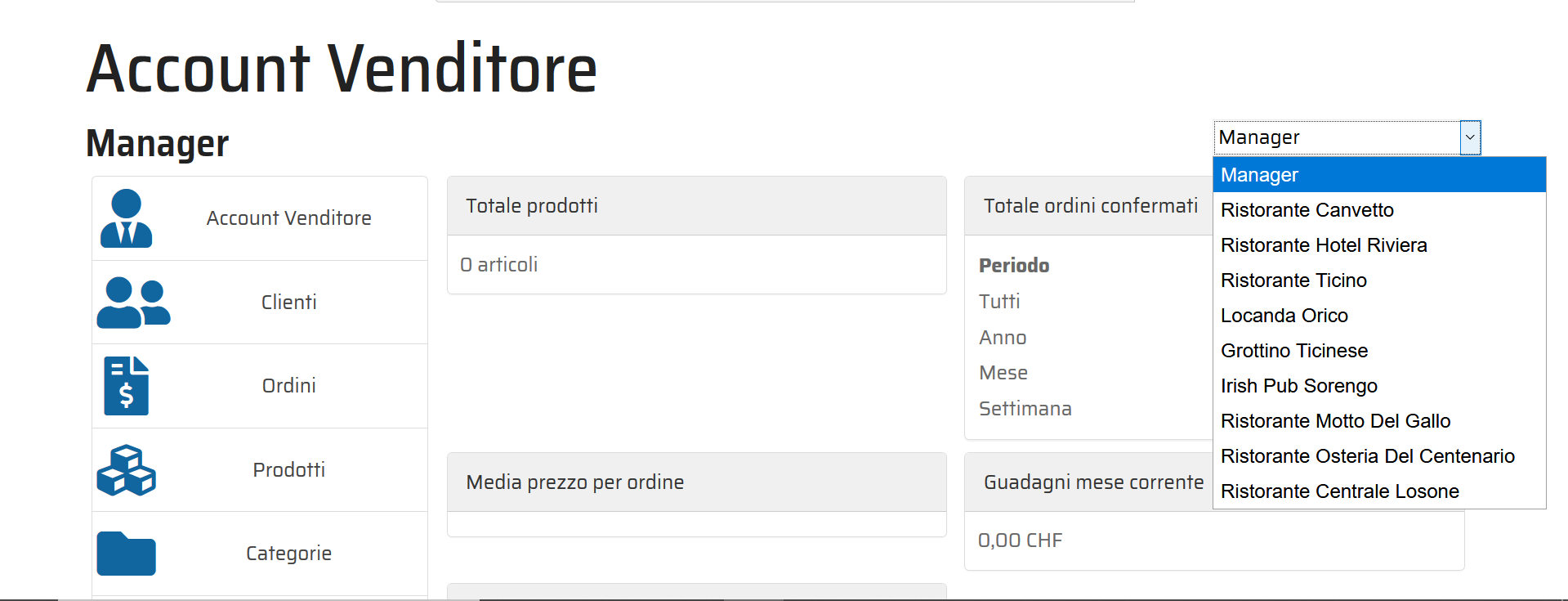
Task: Select Ristorante Centrale Losone option
Action: click(x=1339, y=491)
